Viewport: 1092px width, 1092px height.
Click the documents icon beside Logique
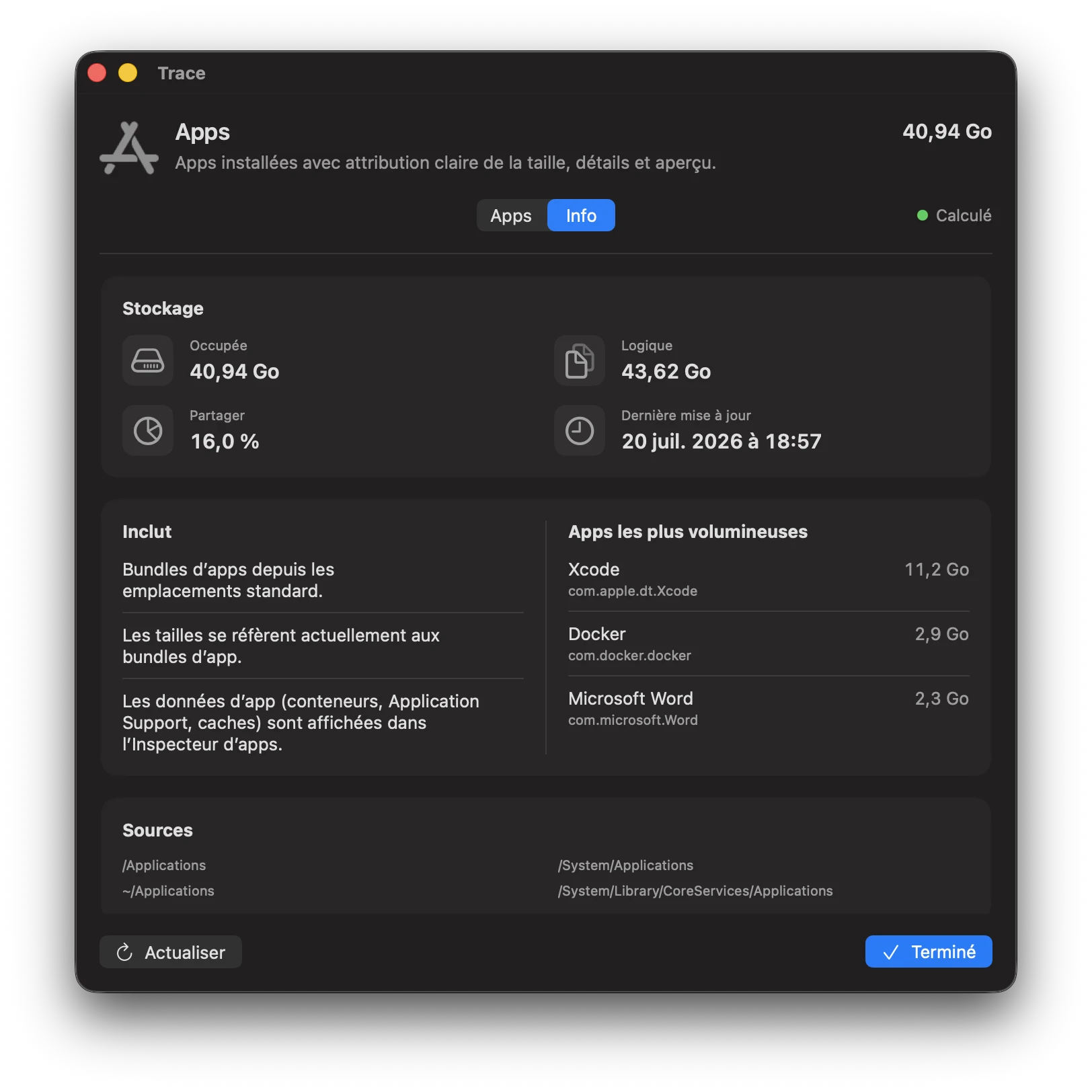tap(580, 360)
